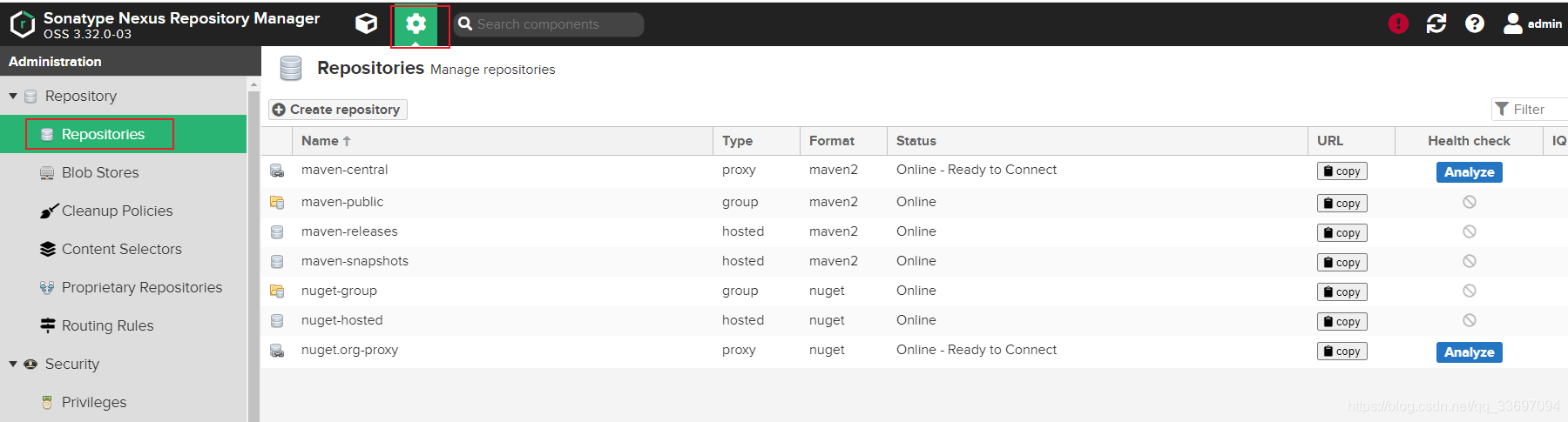Click the Health check column header

[1469, 141]
